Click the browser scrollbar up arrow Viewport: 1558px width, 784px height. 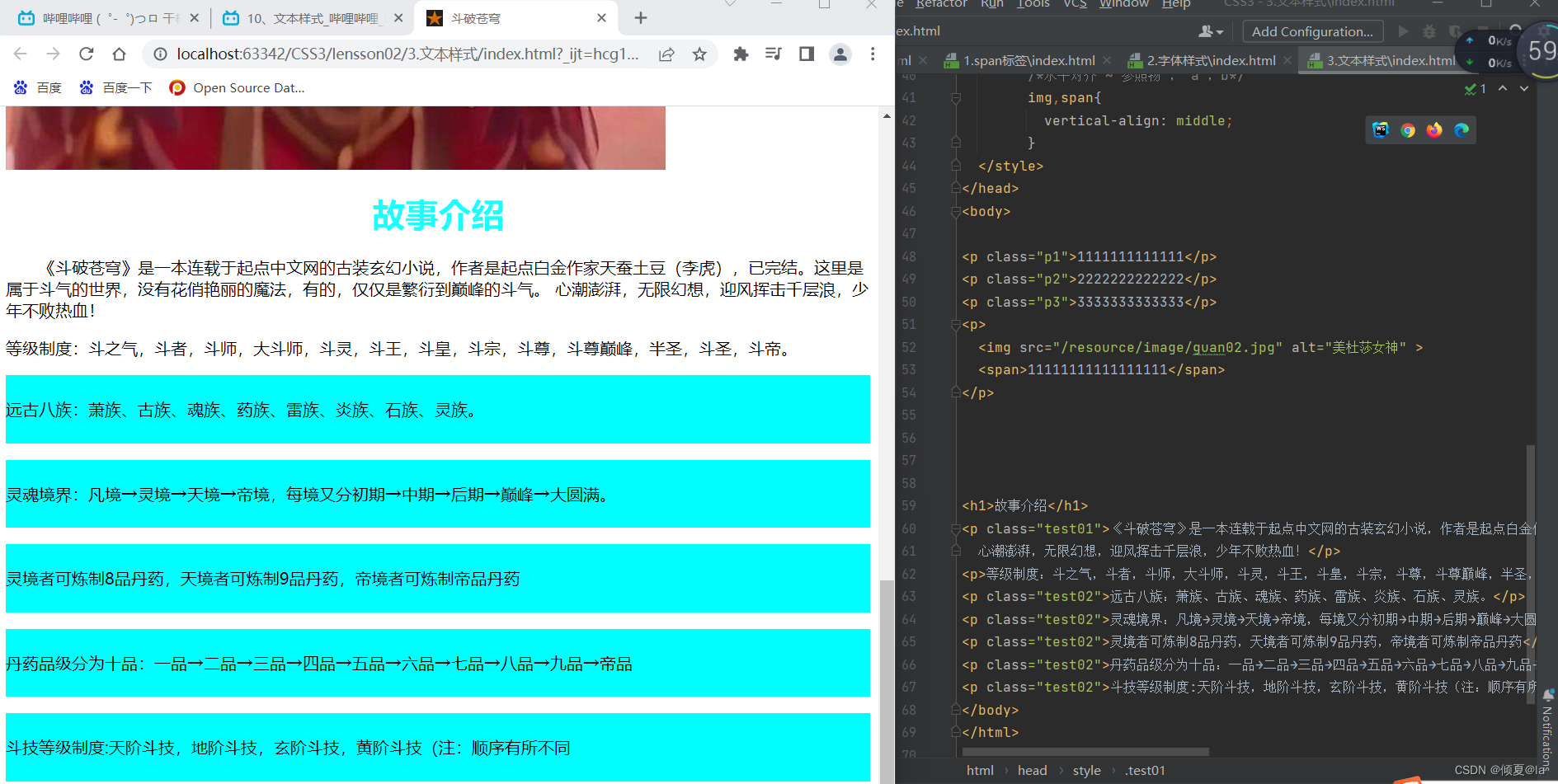[887, 115]
